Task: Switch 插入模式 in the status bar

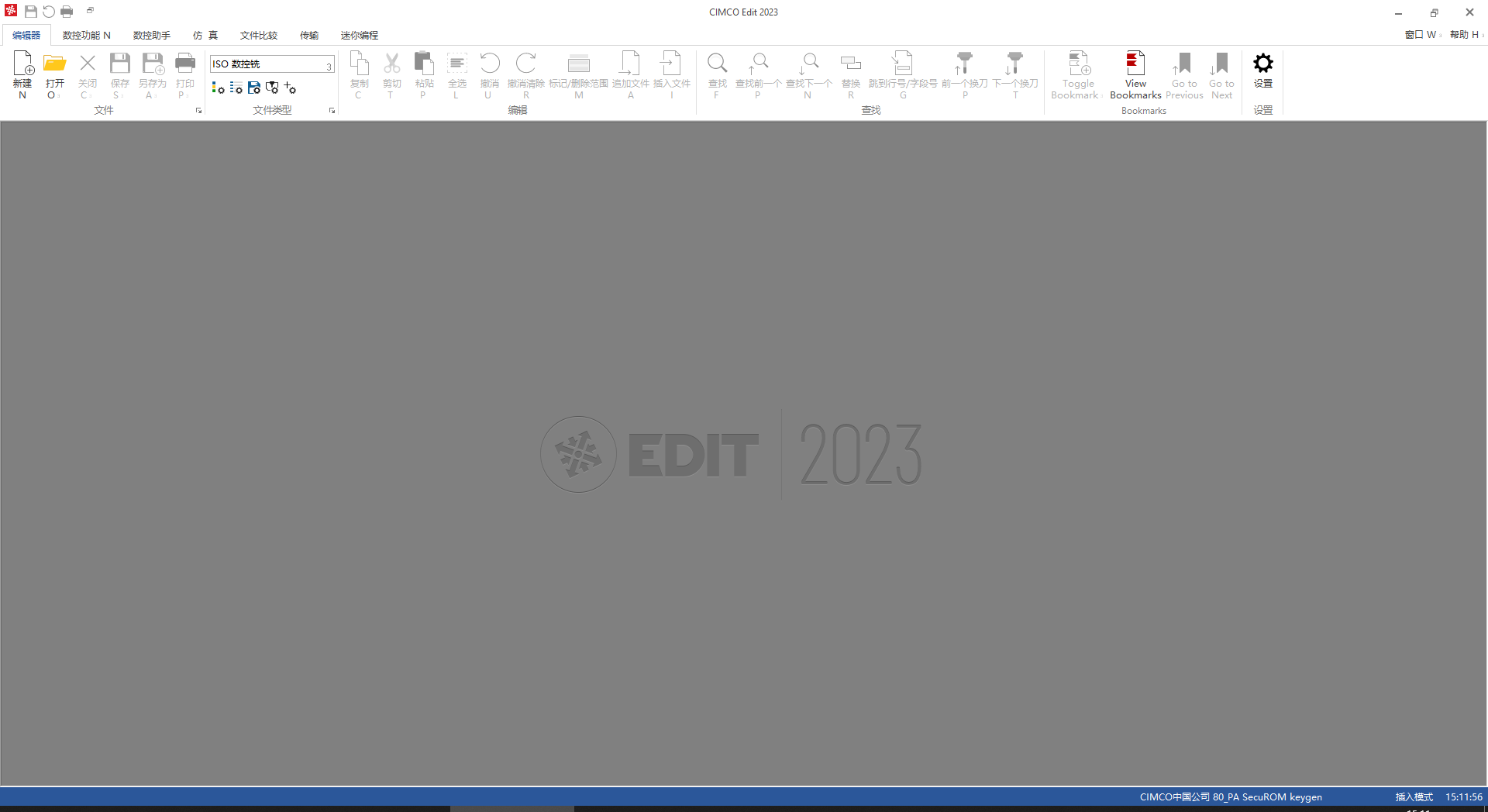Action: [x=1414, y=797]
